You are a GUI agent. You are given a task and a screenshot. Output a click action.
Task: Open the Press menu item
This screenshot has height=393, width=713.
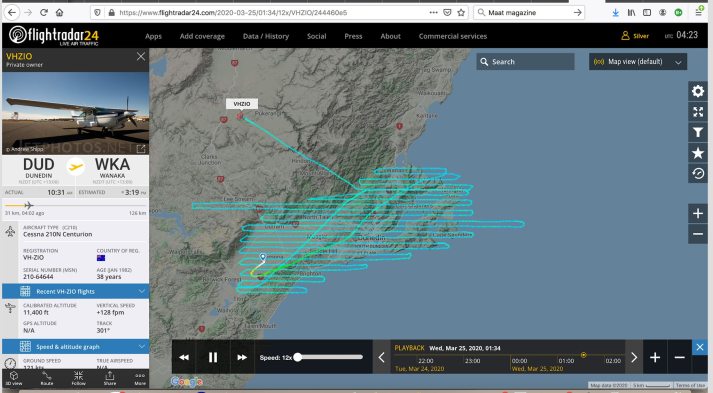pos(353,36)
